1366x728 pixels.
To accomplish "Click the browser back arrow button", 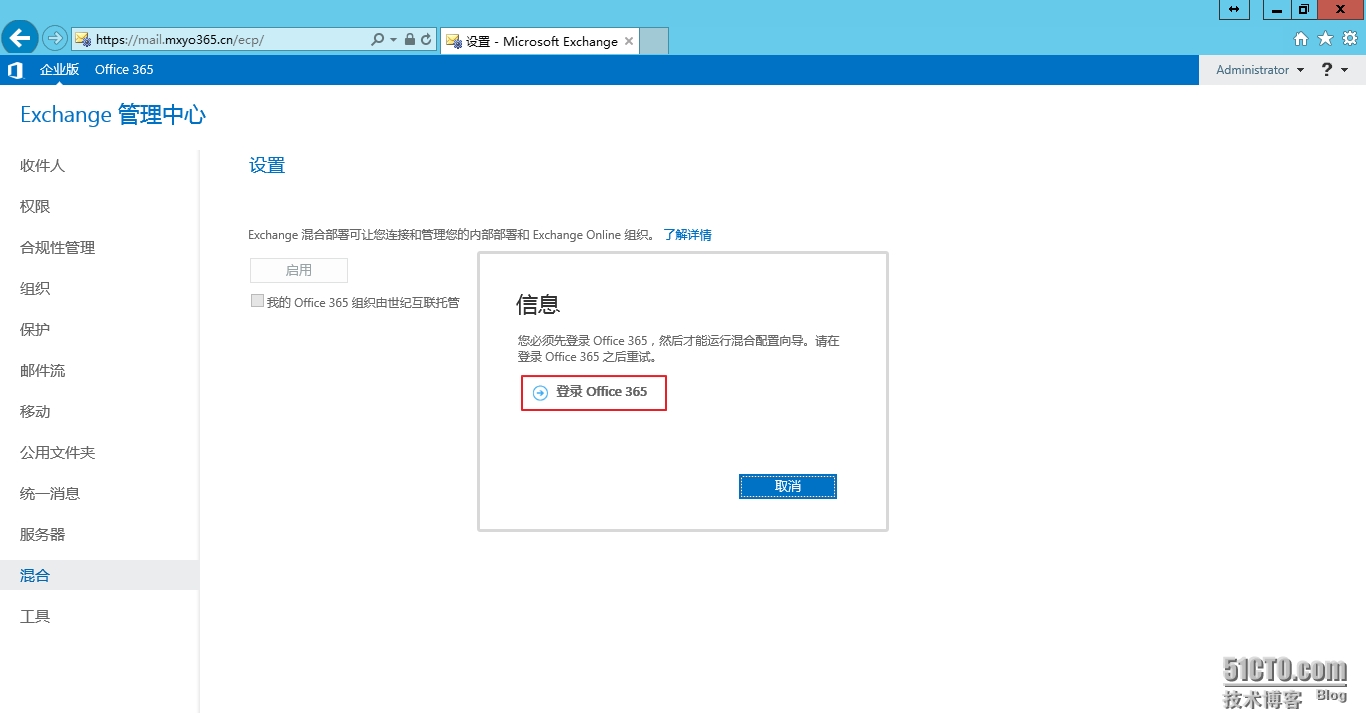I will 20,39.
